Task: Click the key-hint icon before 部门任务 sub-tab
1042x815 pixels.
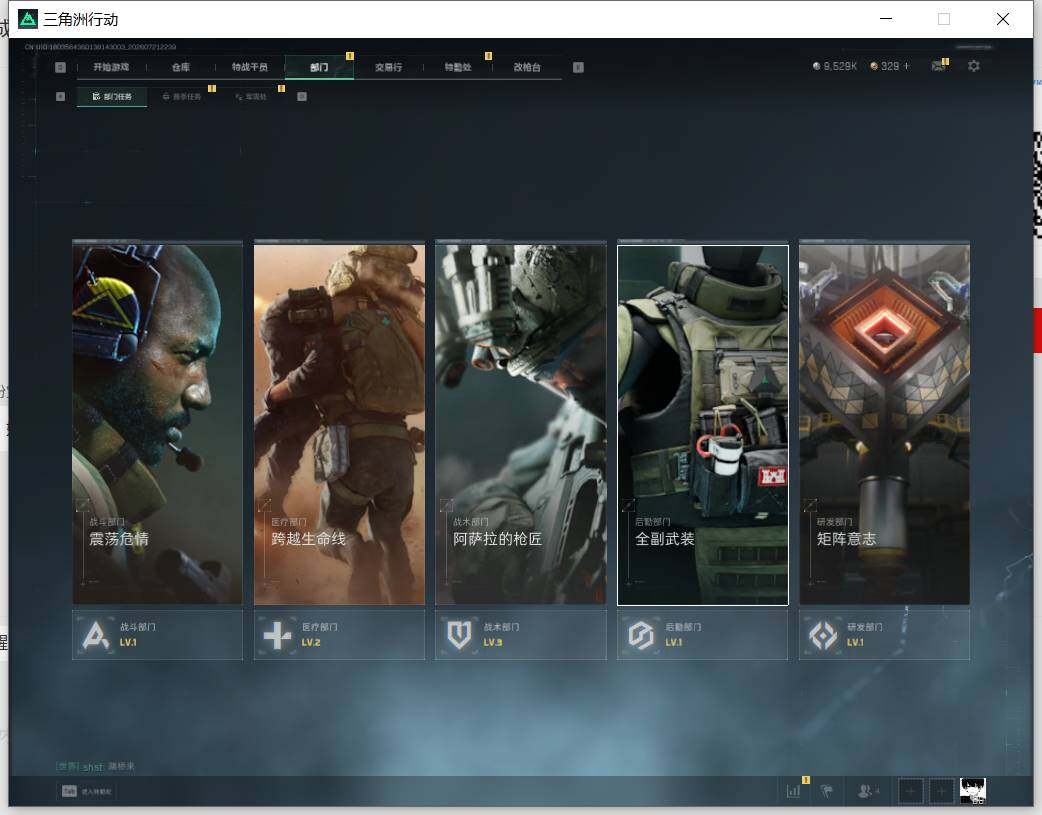Action: [x=60, y=96]
